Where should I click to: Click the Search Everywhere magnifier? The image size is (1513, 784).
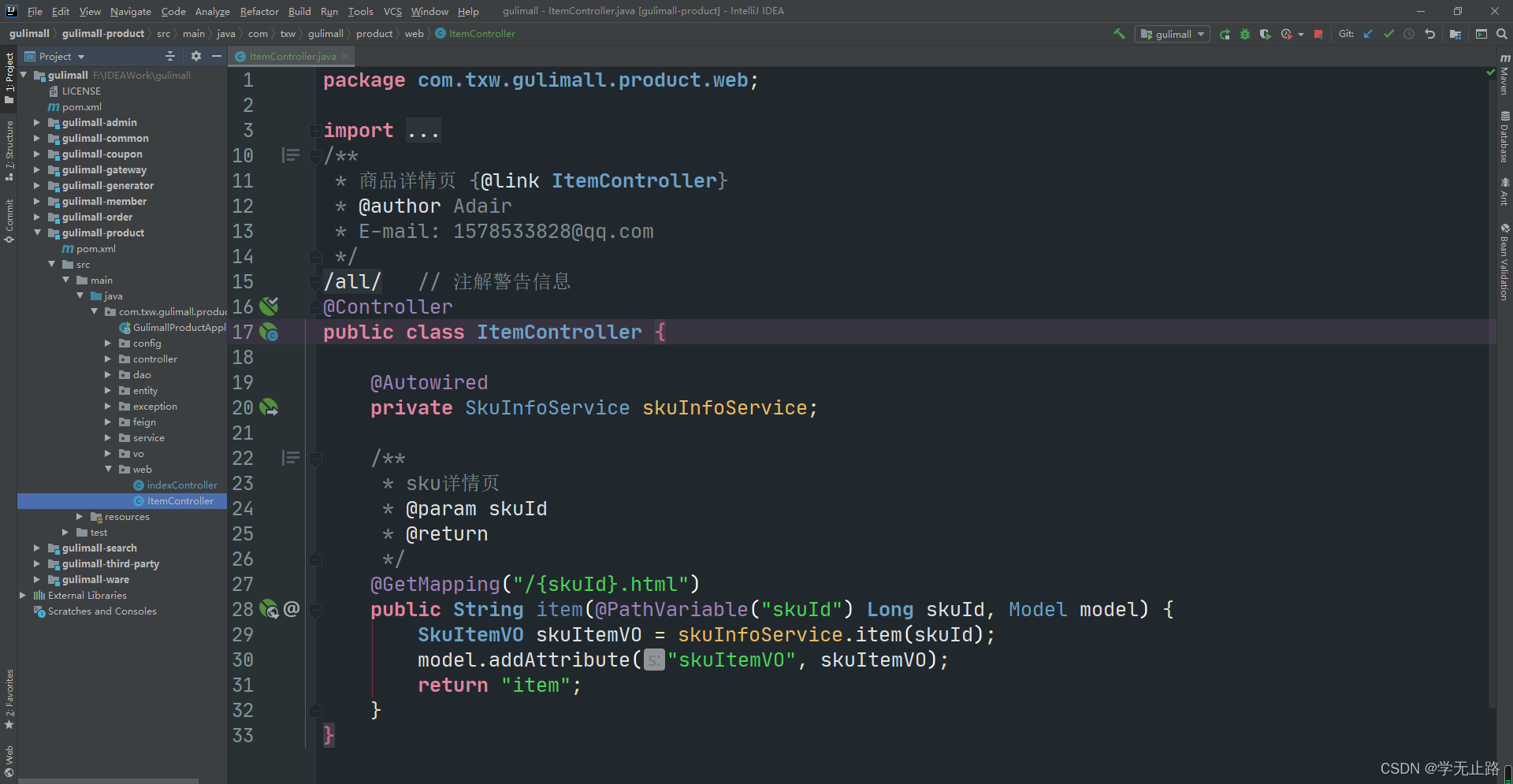[x=1502, y=34]
